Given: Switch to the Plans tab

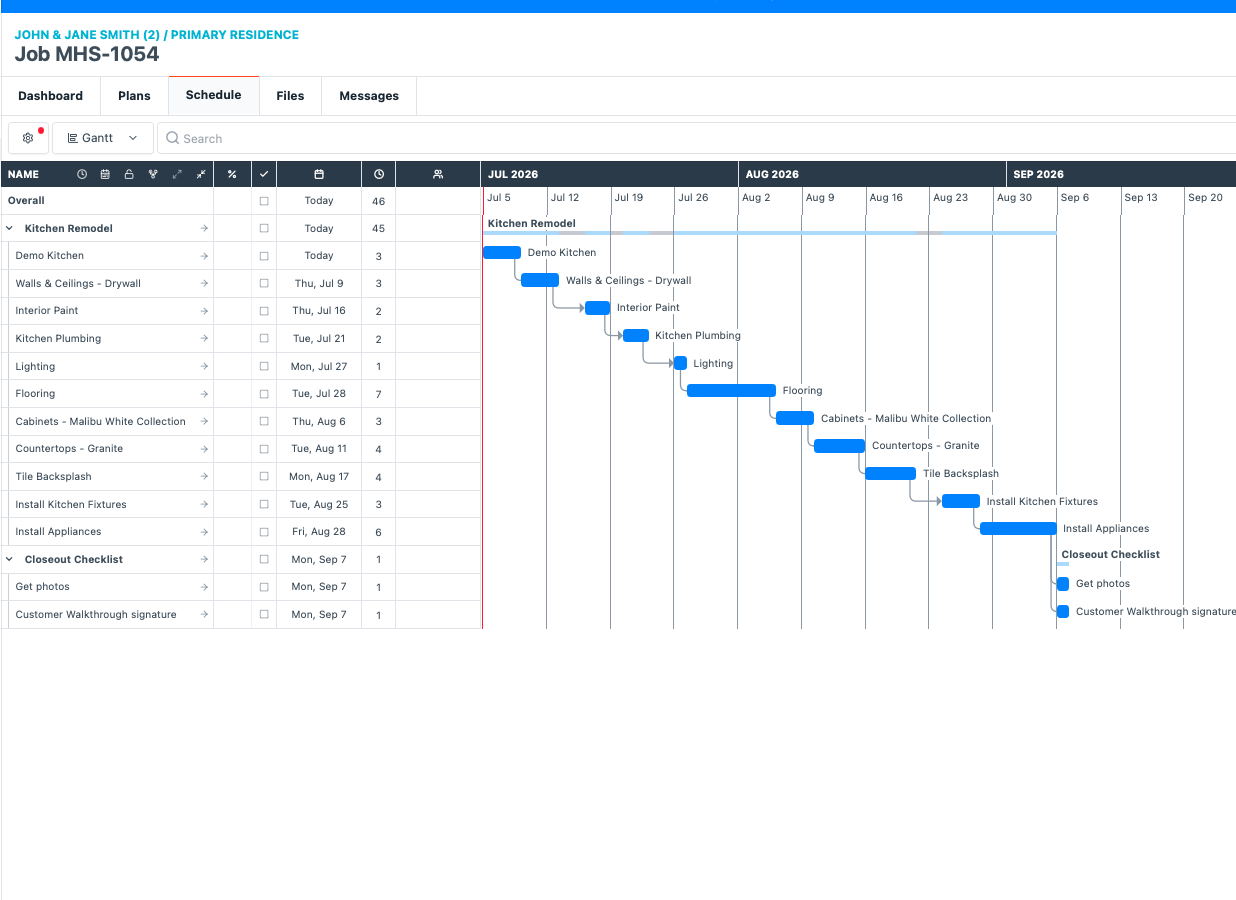Looking at the screenshot, I should click(134, 96).
